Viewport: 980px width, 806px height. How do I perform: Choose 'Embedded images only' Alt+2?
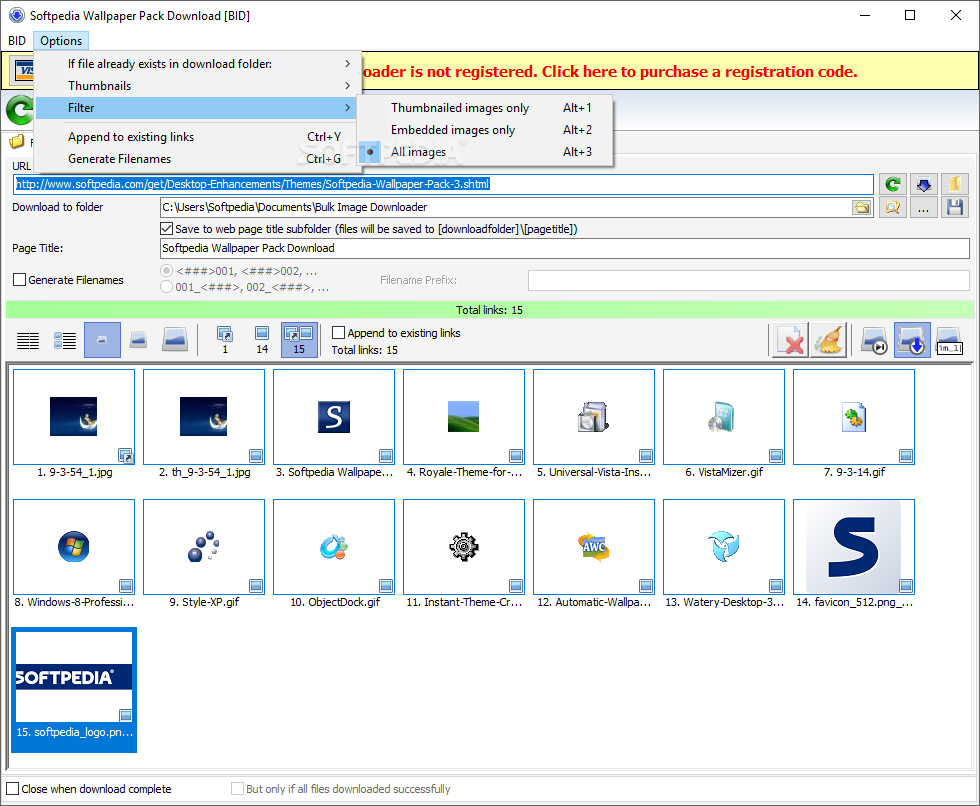[x=485, y=130]
